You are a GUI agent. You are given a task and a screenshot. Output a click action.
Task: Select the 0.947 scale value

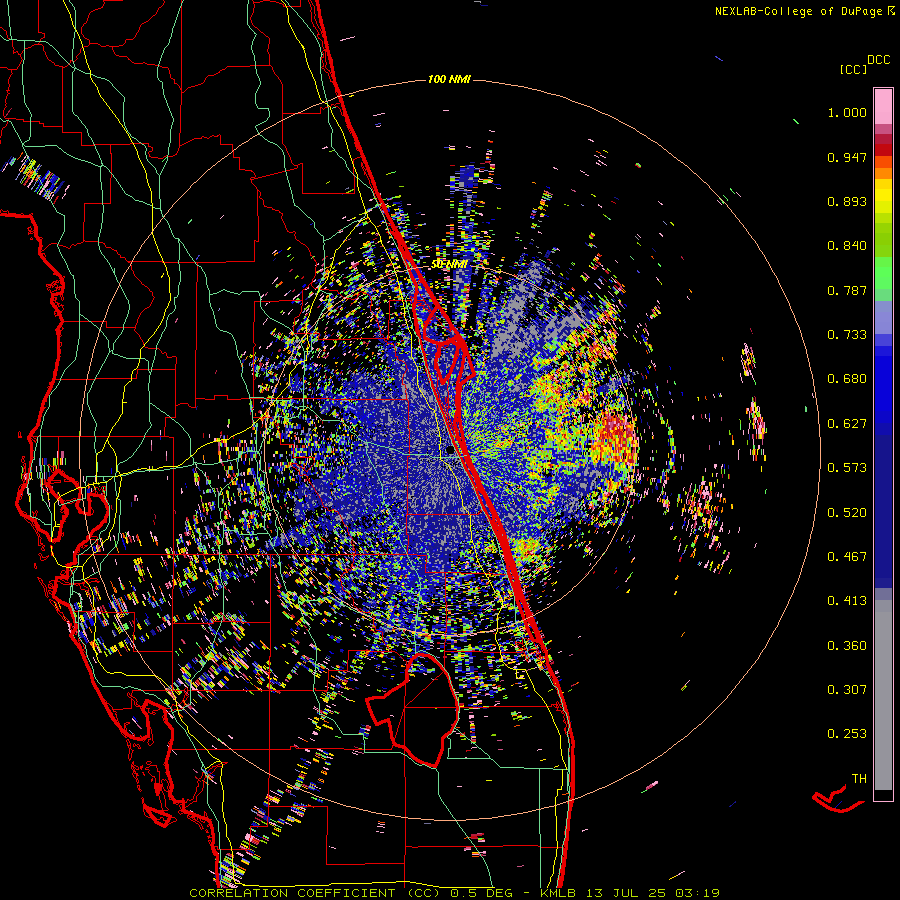pos(847,157)
